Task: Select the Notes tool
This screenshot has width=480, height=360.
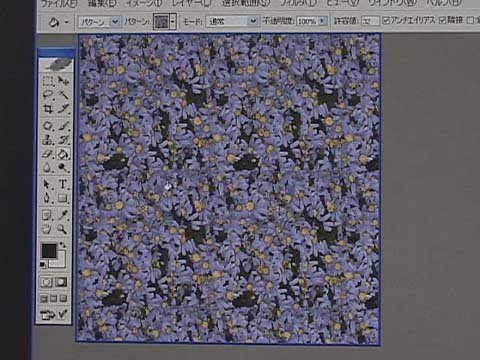Action: click(48, 215)
